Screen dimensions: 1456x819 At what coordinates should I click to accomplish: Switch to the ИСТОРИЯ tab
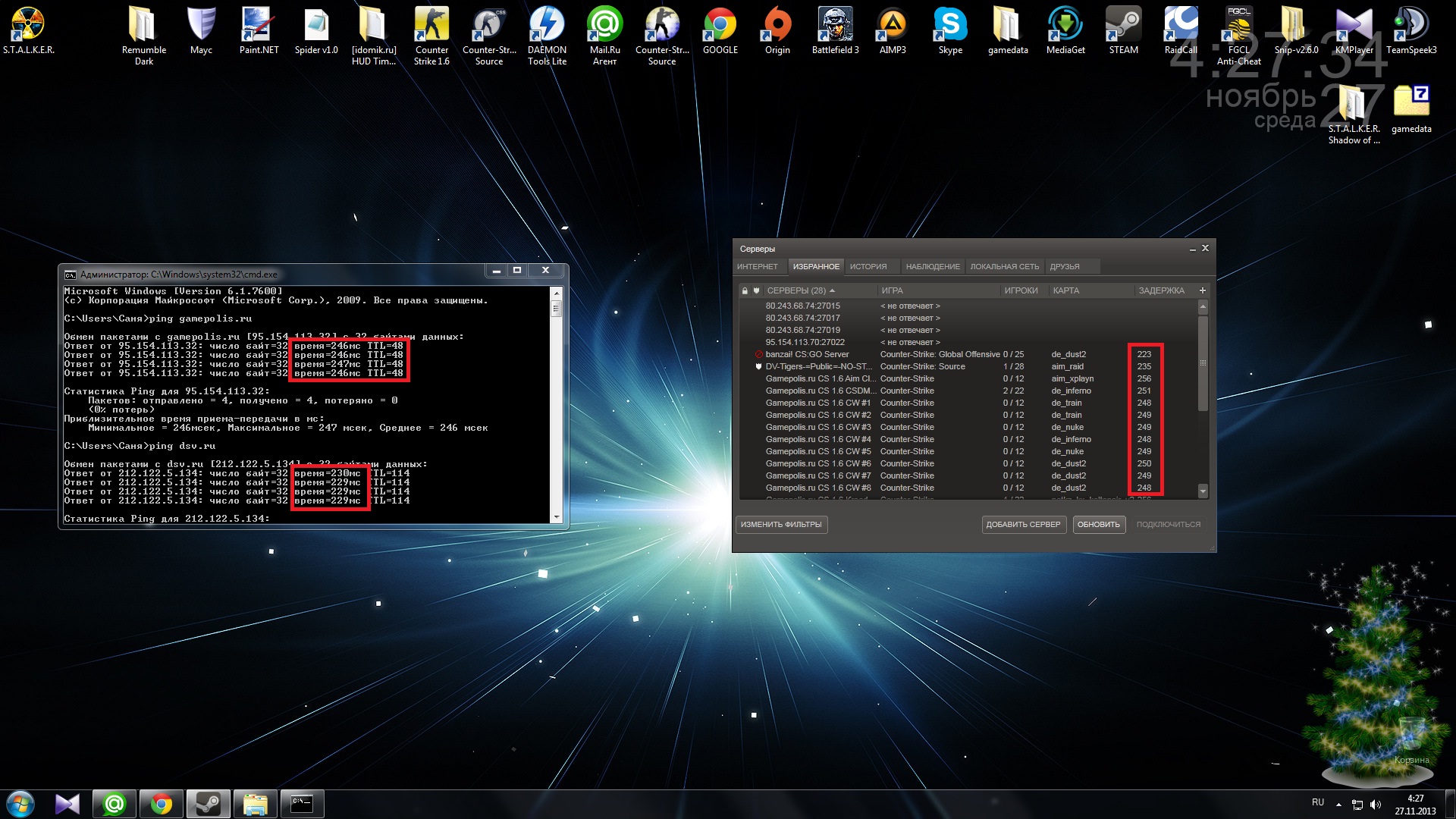[868, 266]
